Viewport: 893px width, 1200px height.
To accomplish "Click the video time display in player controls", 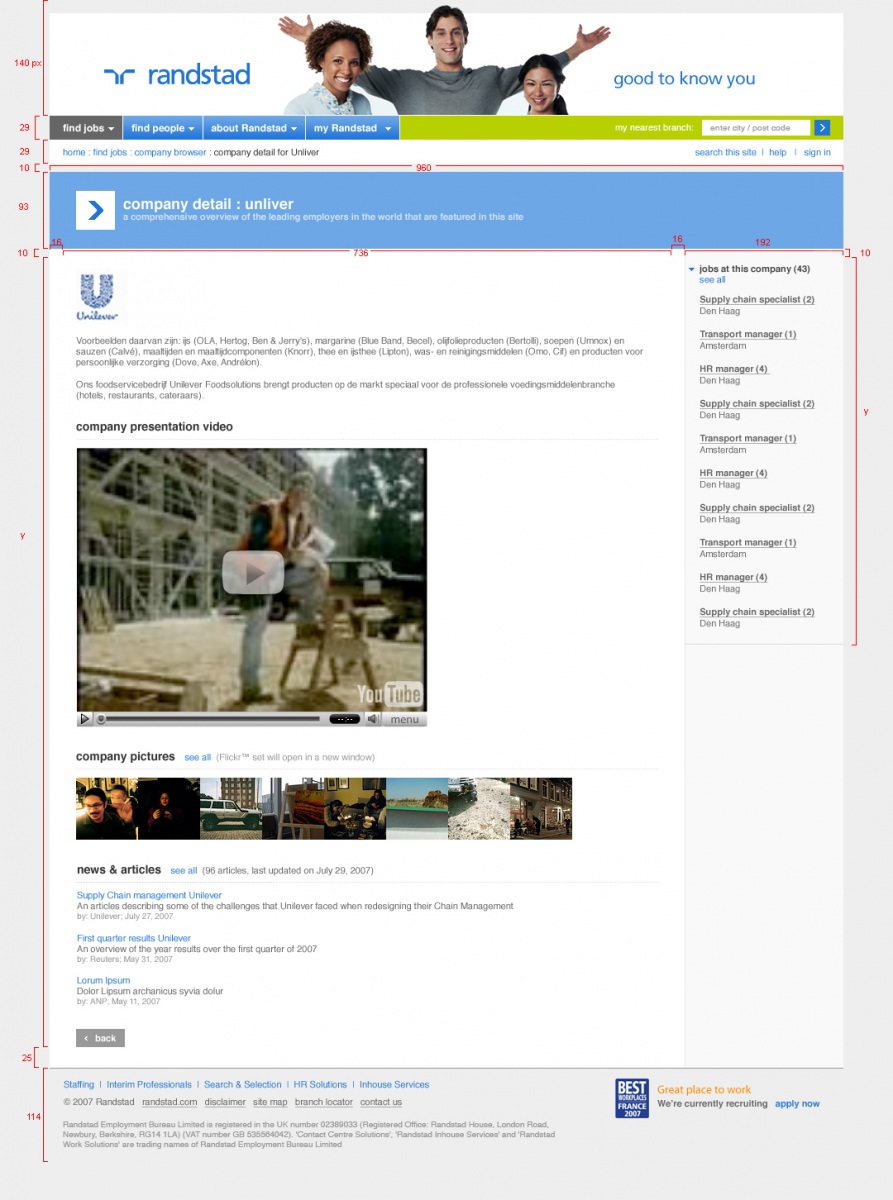I will pos(344,719).
